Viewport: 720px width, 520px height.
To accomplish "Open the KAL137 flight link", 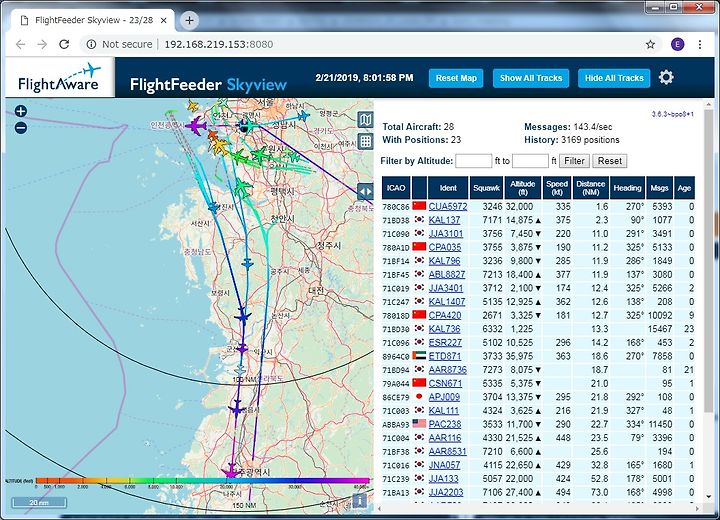I will (x=444, y=220).
